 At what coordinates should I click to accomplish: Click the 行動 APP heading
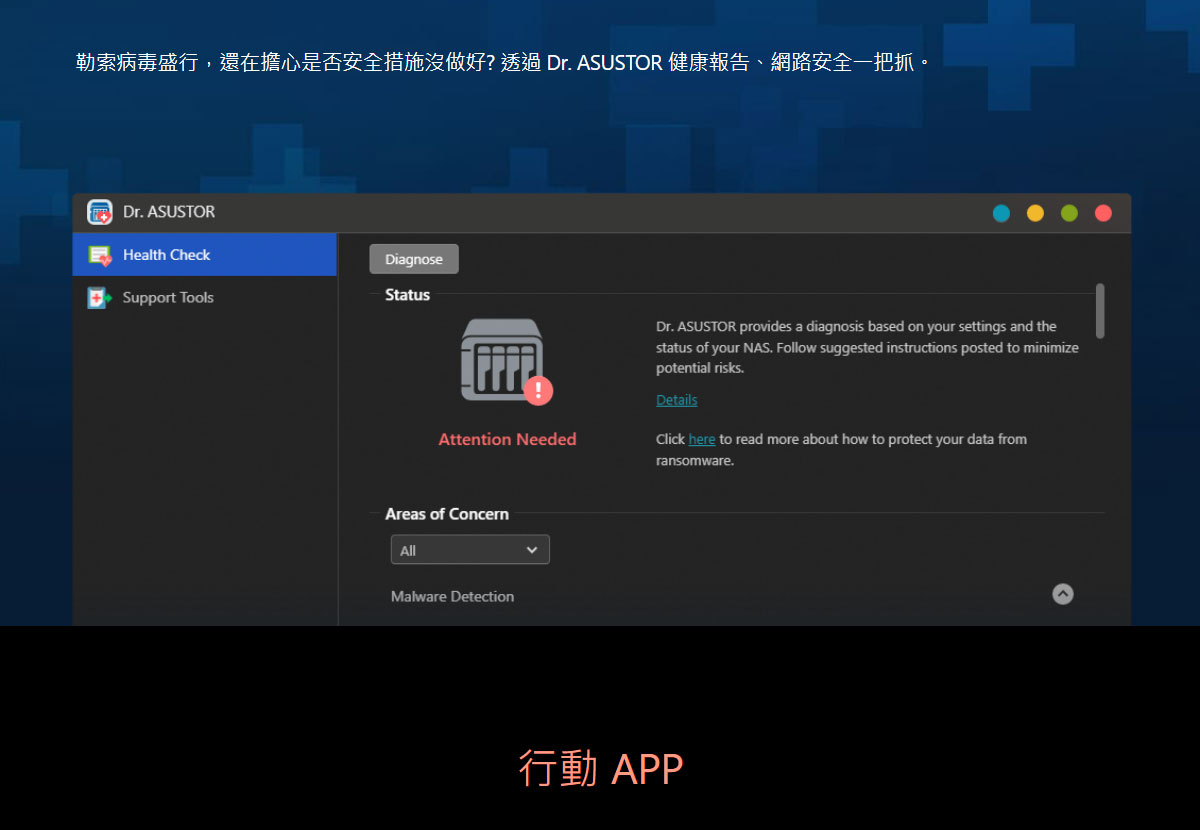[601, 768]
